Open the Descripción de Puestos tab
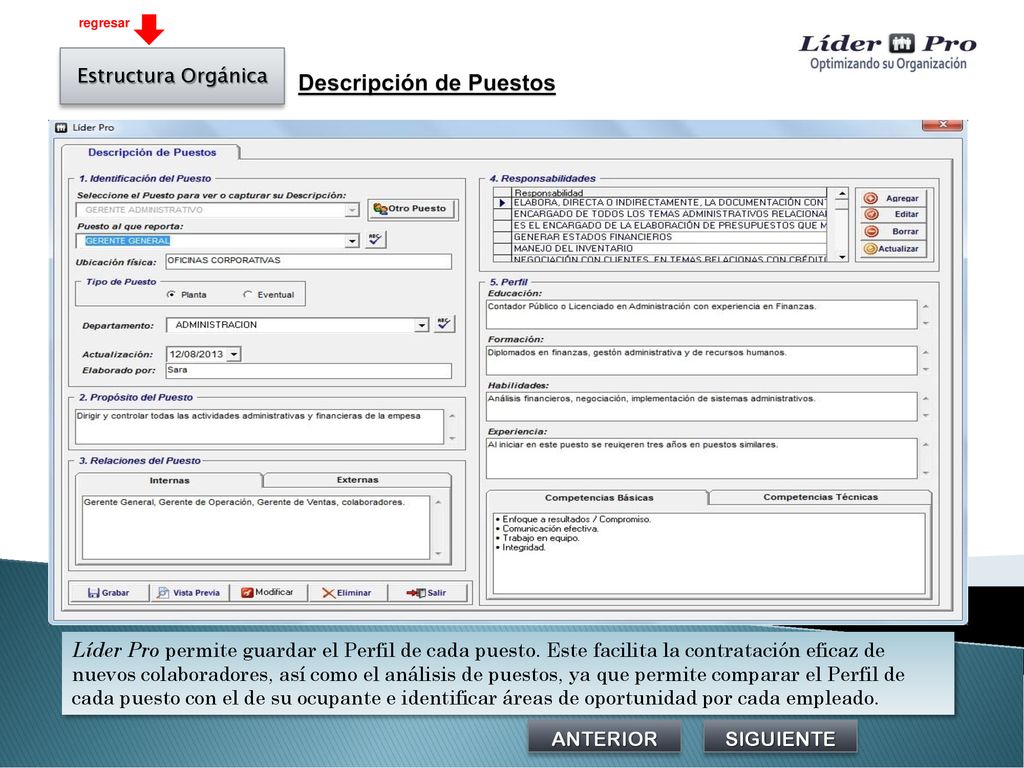The image size is (1024, 768). pyautogui.click(x=152, y=152)
